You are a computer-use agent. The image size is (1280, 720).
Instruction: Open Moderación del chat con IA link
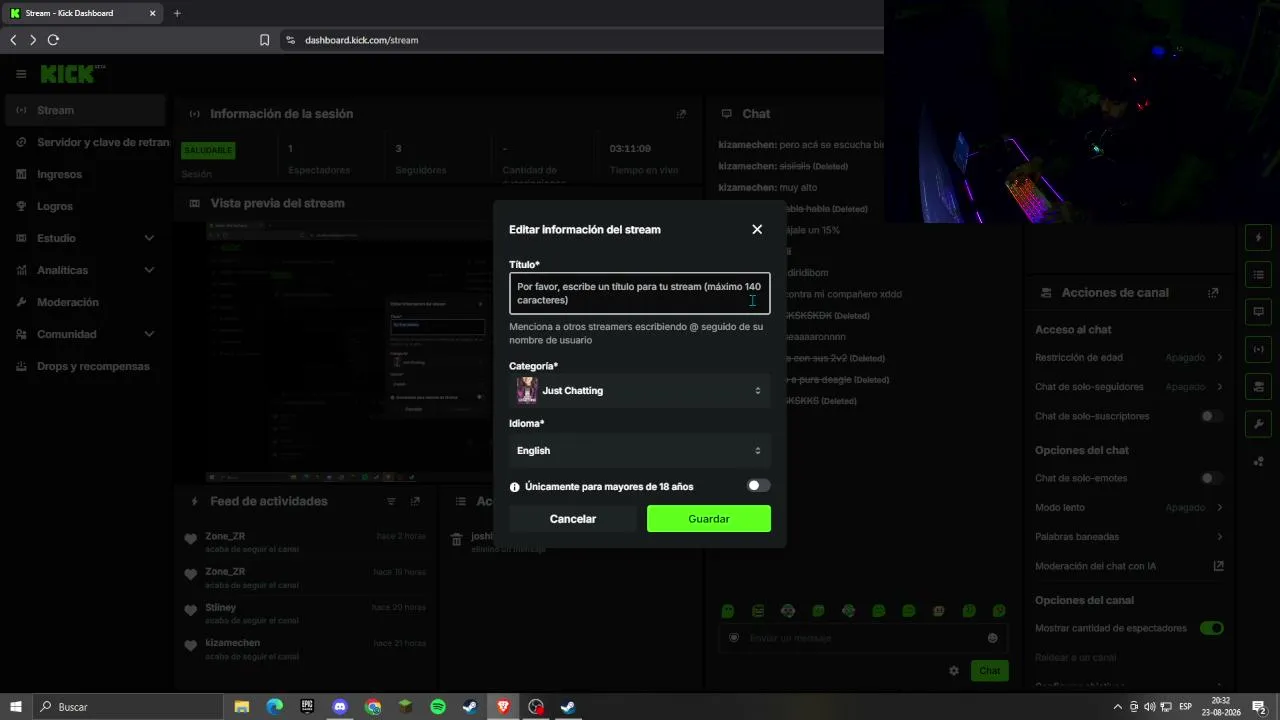tap(1129, 566)
